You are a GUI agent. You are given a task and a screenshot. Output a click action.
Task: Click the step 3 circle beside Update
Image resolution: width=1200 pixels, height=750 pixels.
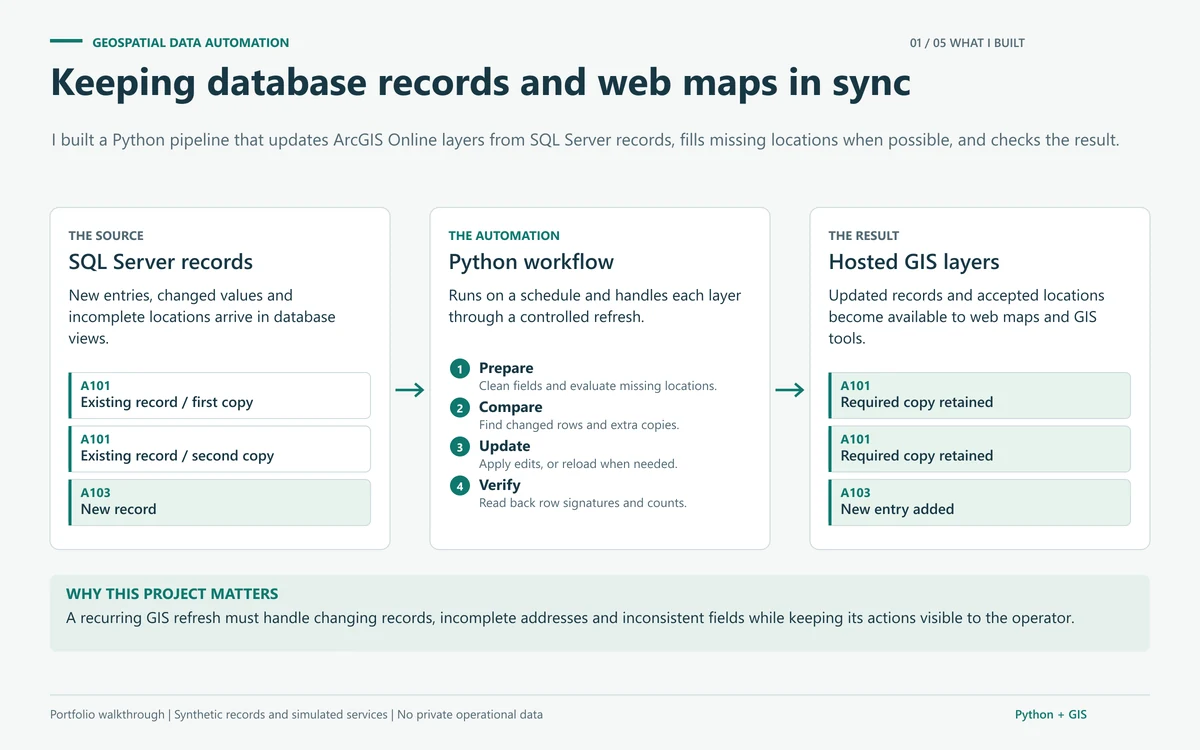tap(460, 447)
